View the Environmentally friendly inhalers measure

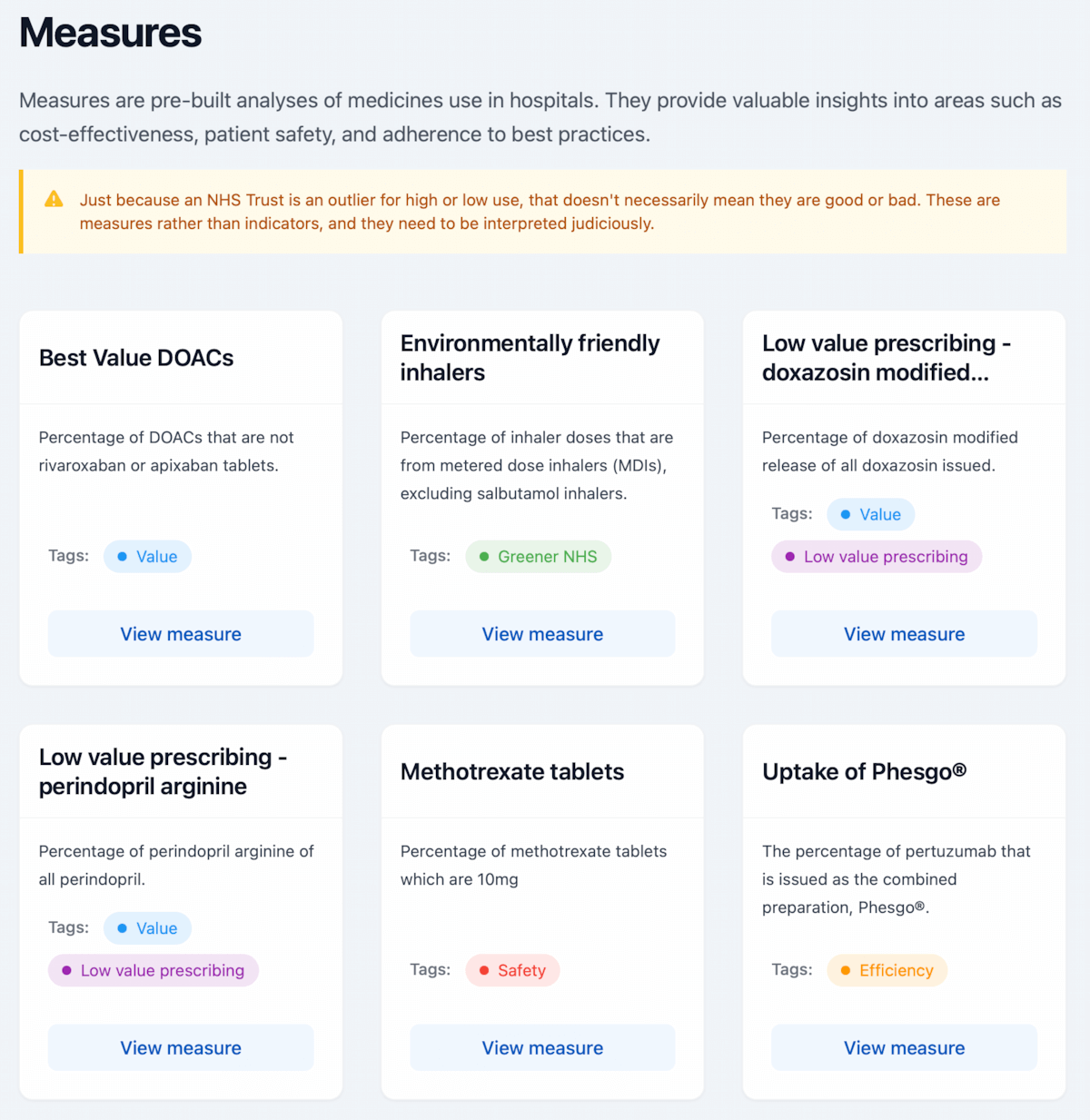(542, 634)
